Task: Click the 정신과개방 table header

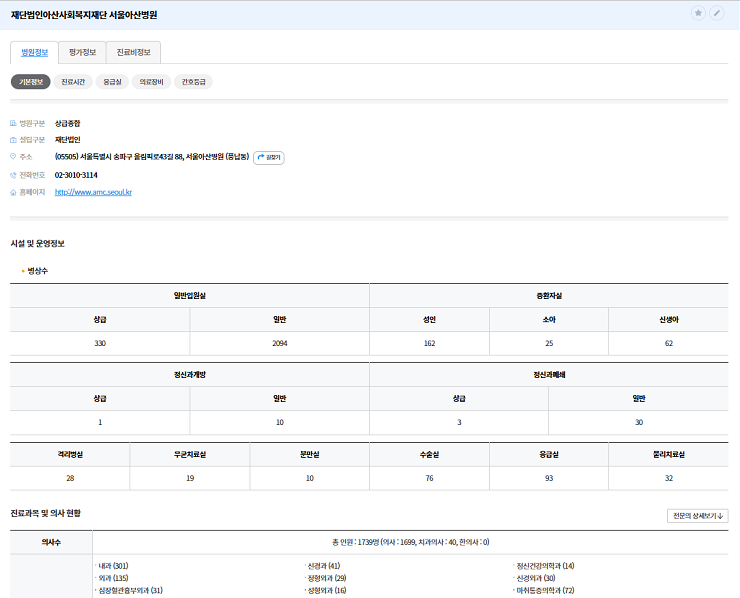Action: [x=190, y=375]
